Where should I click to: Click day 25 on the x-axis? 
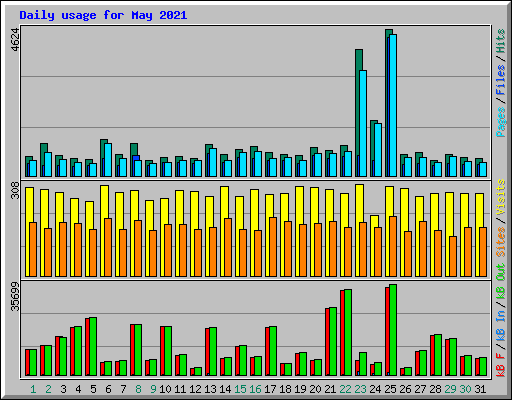click(390, 389)
